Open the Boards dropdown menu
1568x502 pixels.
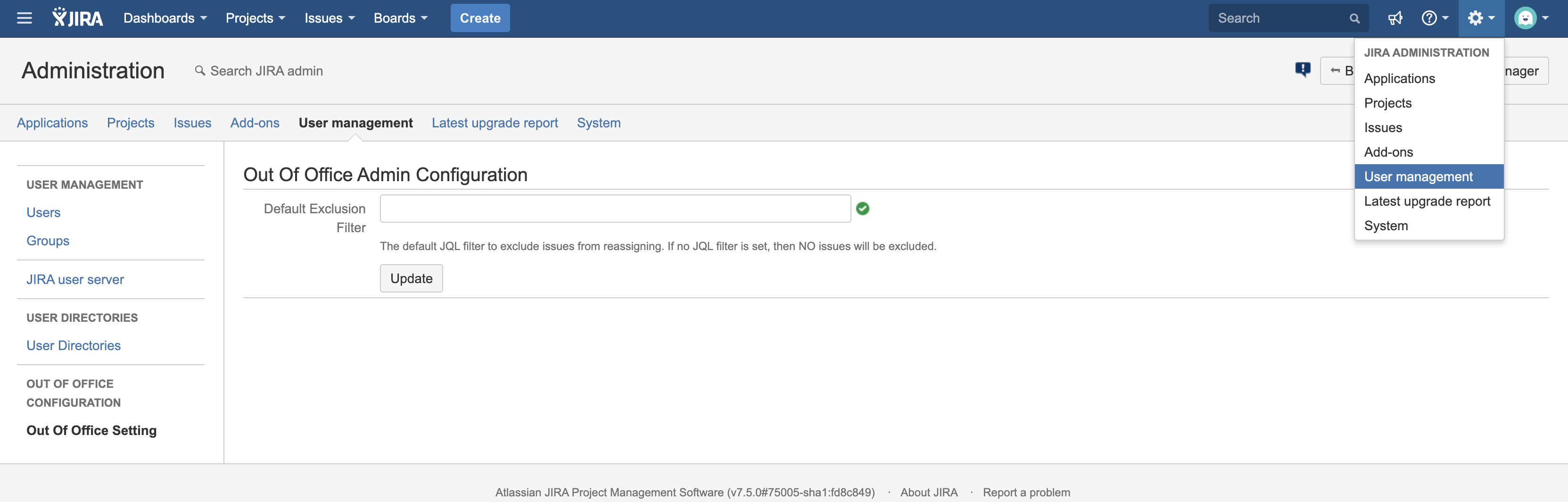(x=400, y=18)
